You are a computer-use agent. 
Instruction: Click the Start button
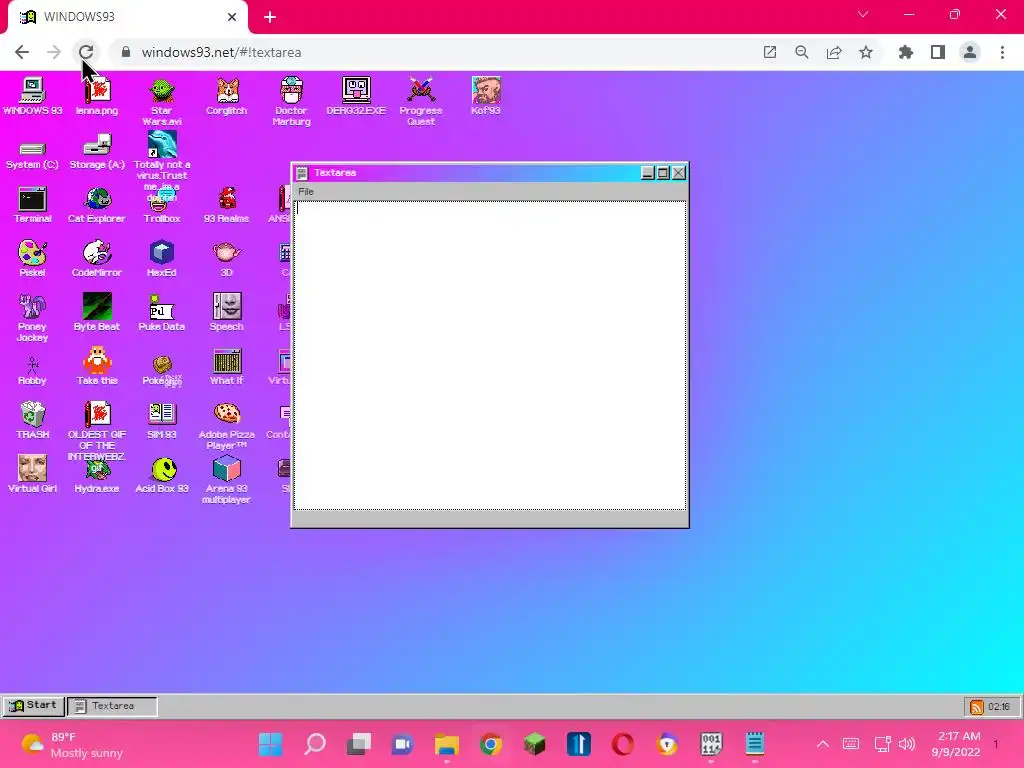33,706
